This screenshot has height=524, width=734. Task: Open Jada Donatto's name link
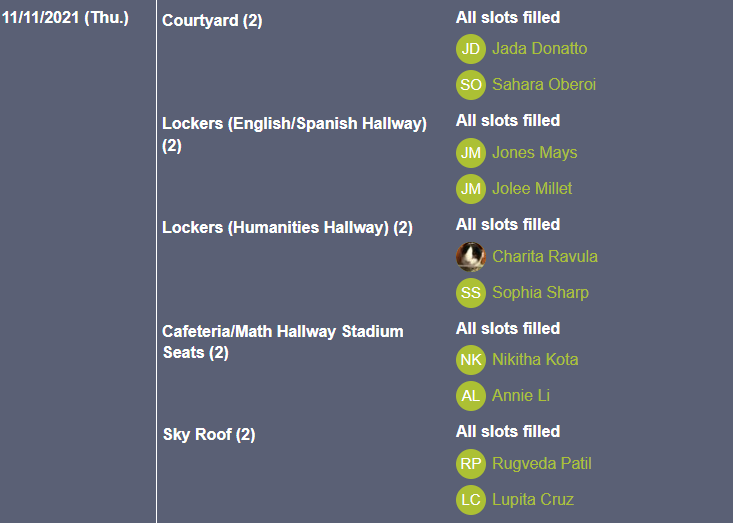(x=539, y=49)
